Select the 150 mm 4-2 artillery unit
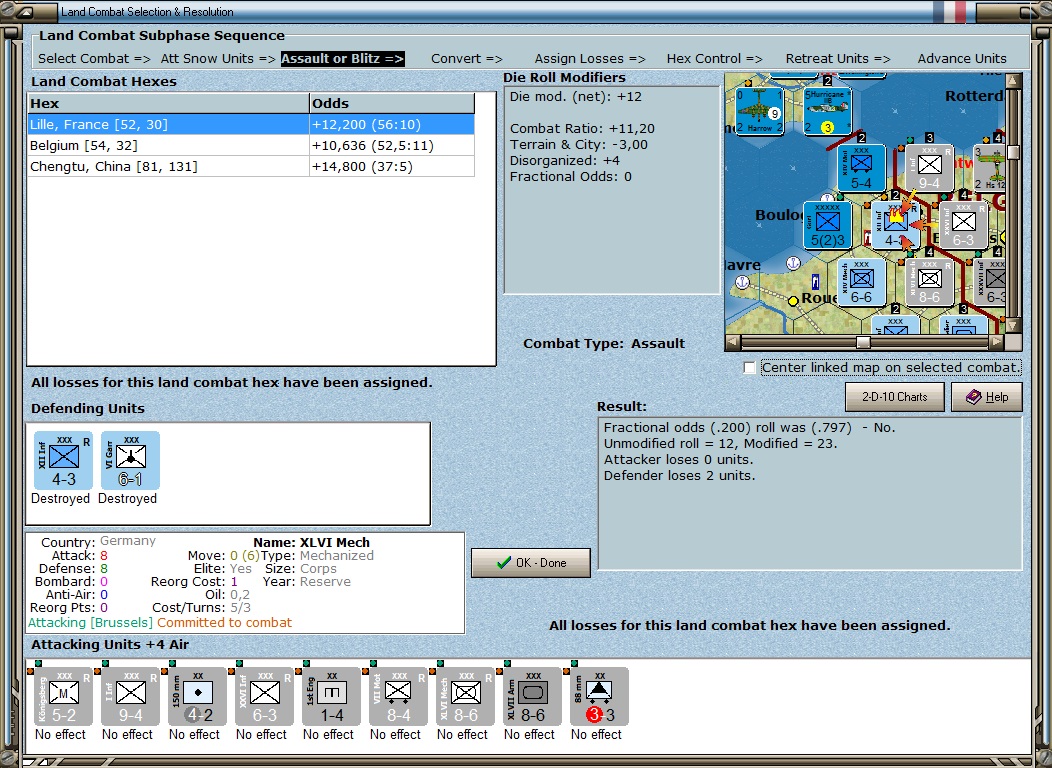The image size is (1052, 768). (197, 696)
